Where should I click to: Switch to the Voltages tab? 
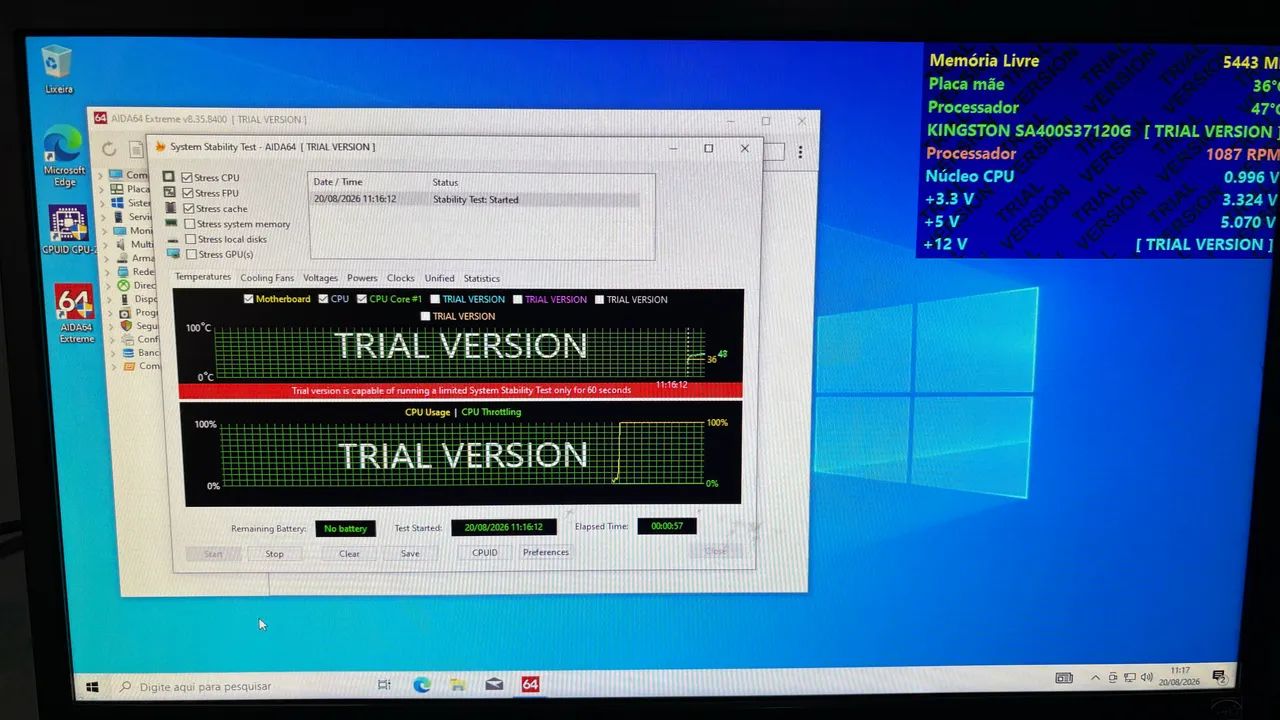click(321, 278)
